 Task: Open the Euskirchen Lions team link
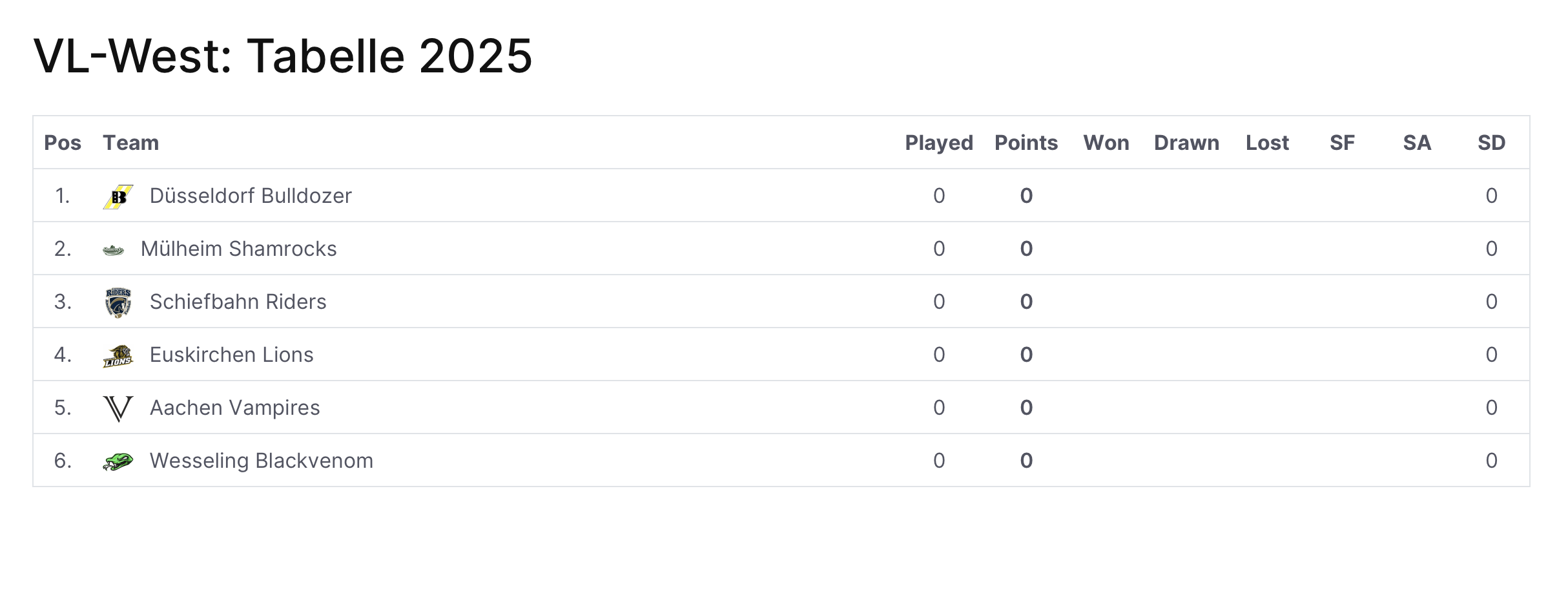coord(232,355)
